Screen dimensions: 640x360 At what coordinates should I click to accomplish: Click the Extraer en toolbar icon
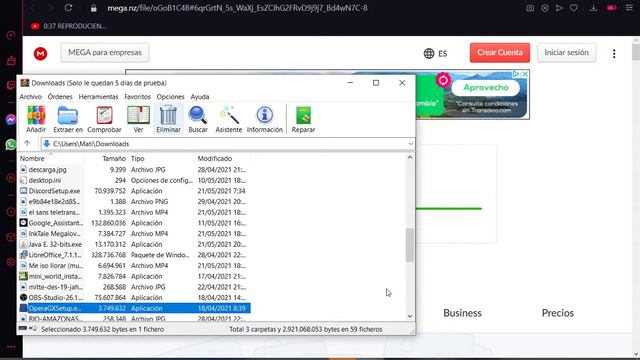(x=68, y=119)
